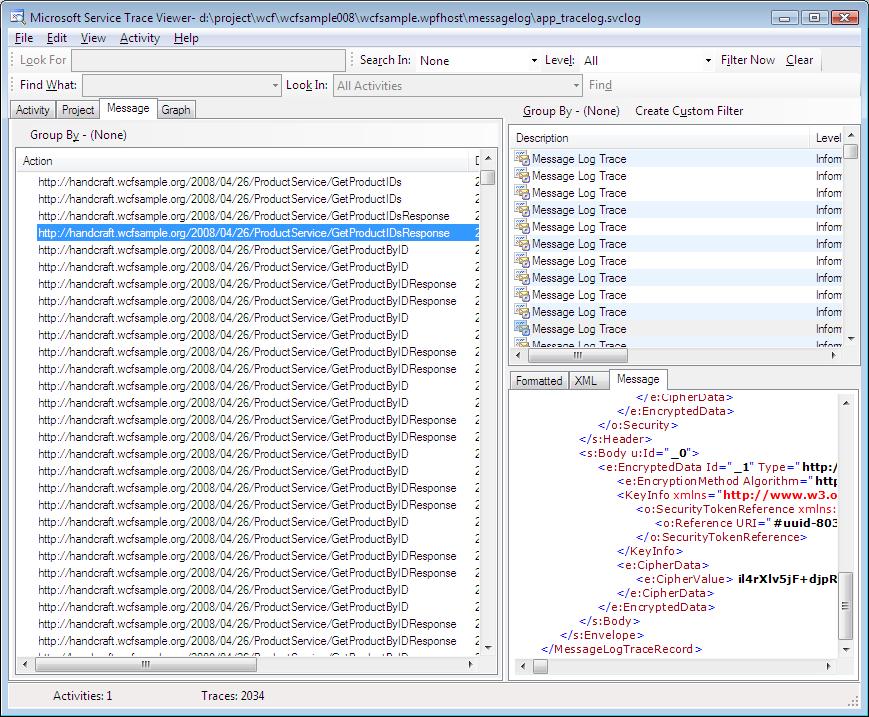Click the third Message Log Trace icon
Image resolution: width=869 pixels, height=717 pixels.
522,193
